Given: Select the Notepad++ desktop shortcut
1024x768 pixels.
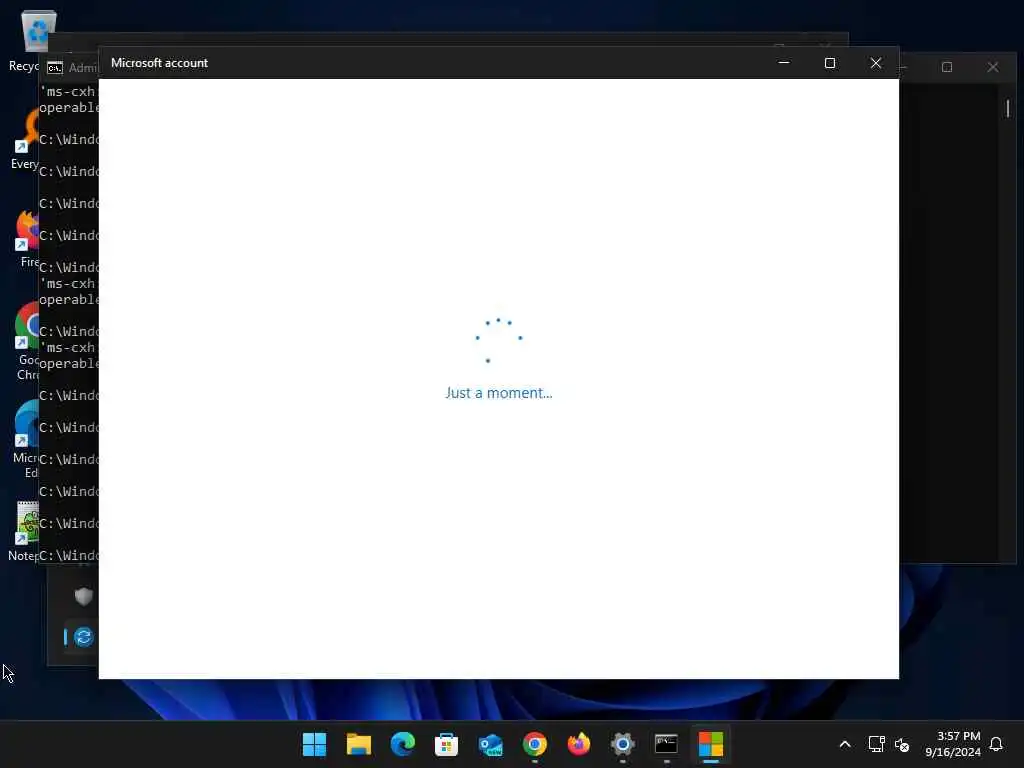Looking at the screenshot, I should pos(25,532).
